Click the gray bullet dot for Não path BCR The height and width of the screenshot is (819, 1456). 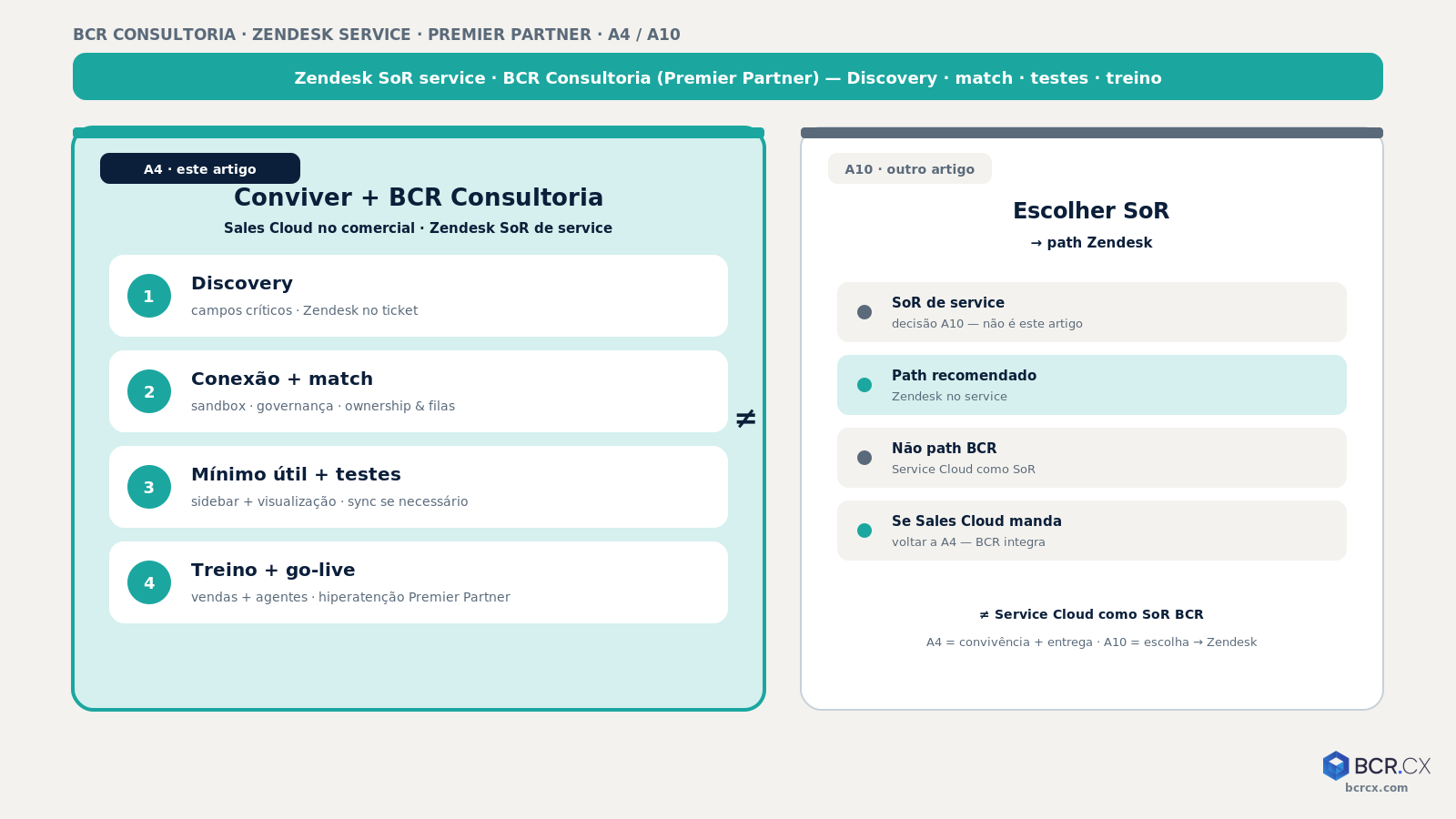click(x=864, y=458)
